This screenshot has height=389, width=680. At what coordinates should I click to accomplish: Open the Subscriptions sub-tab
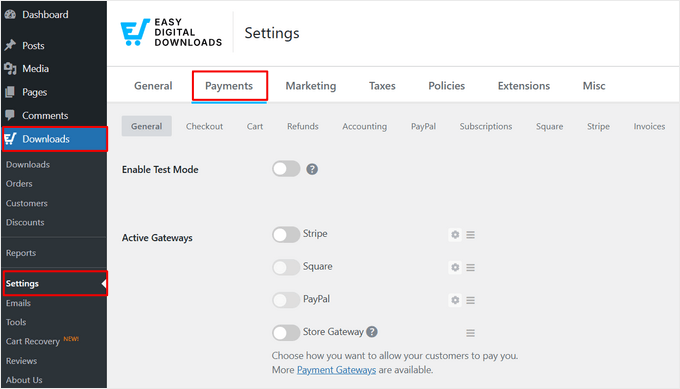pos(486,126)
